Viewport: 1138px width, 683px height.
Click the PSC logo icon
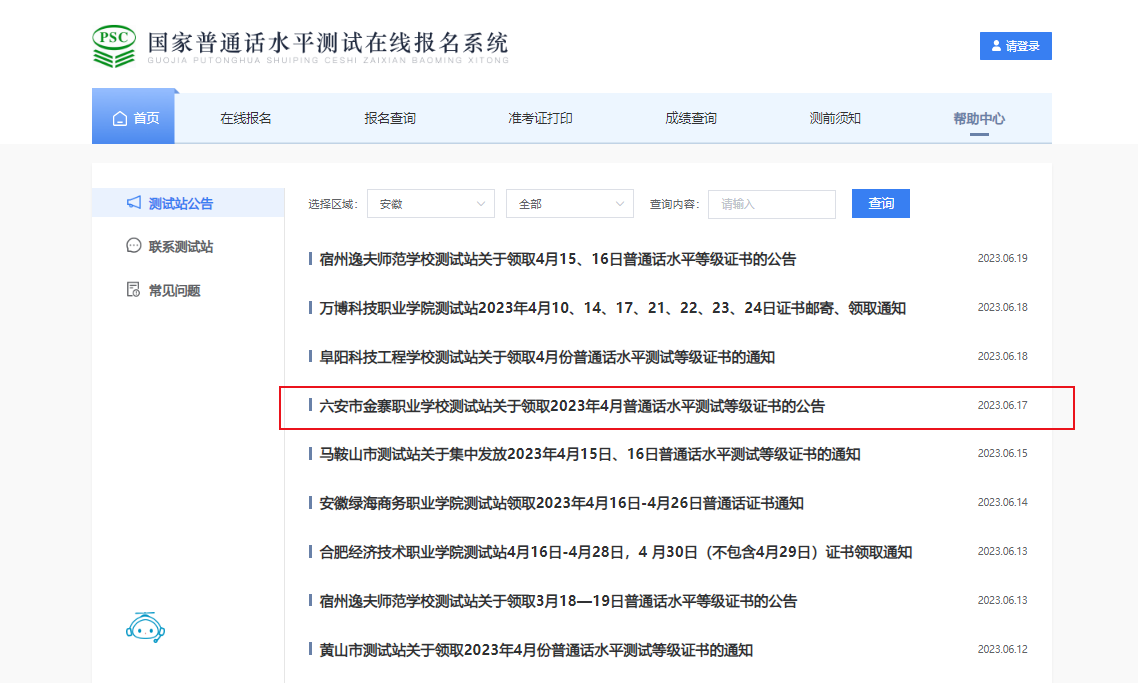(x=114, y=46)
